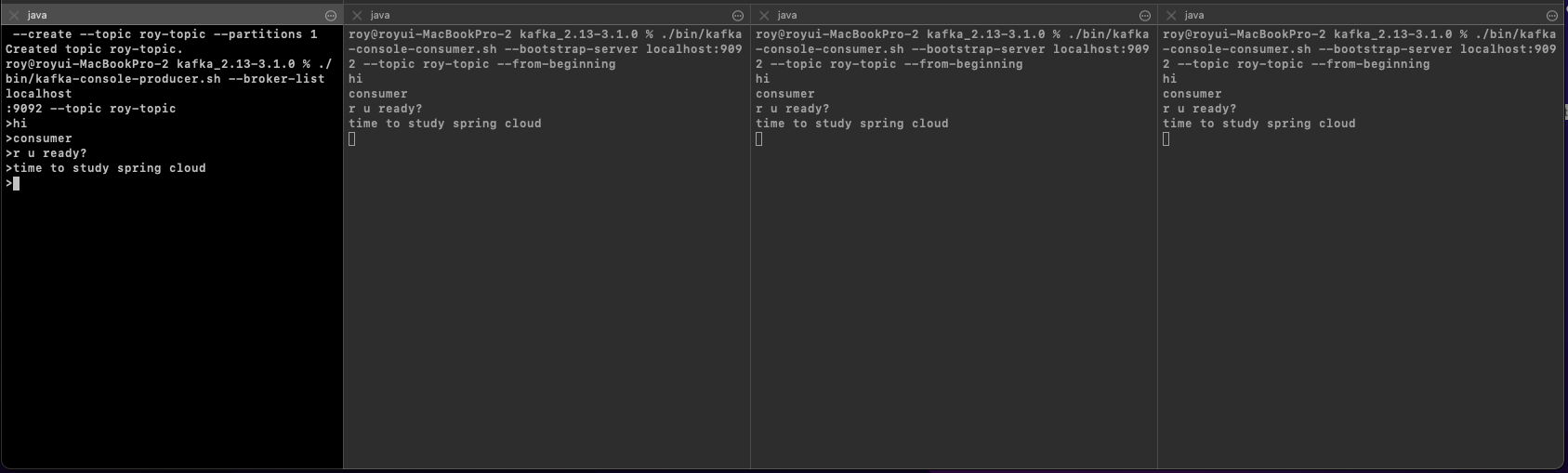Click the hollow cursor in the second pane

[x=352, y=139]
